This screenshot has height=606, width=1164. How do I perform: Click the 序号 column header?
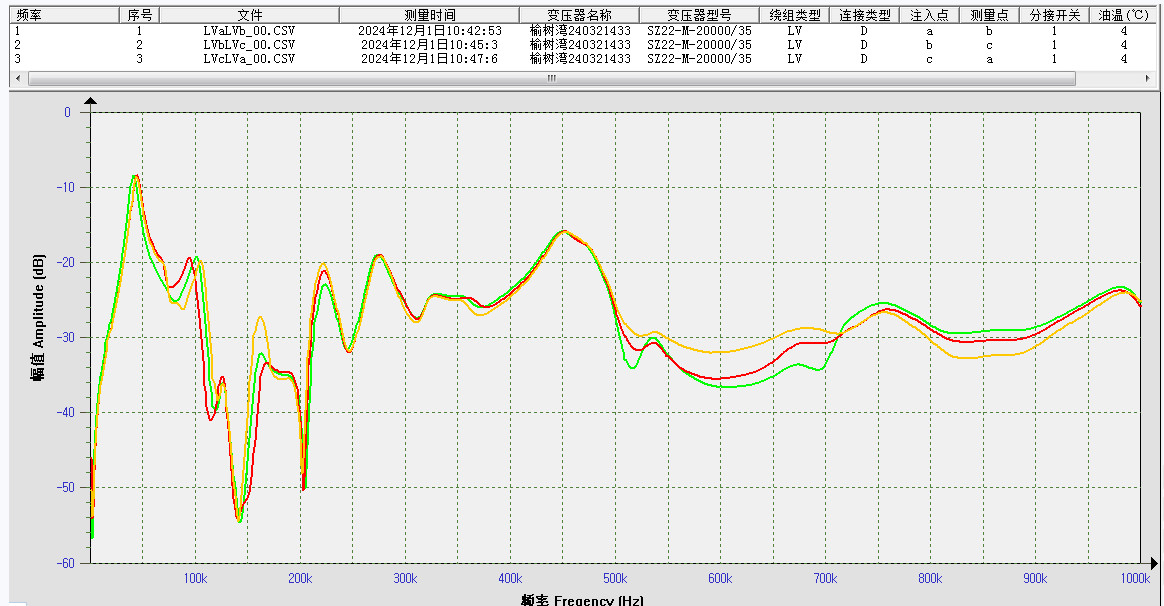139,16
